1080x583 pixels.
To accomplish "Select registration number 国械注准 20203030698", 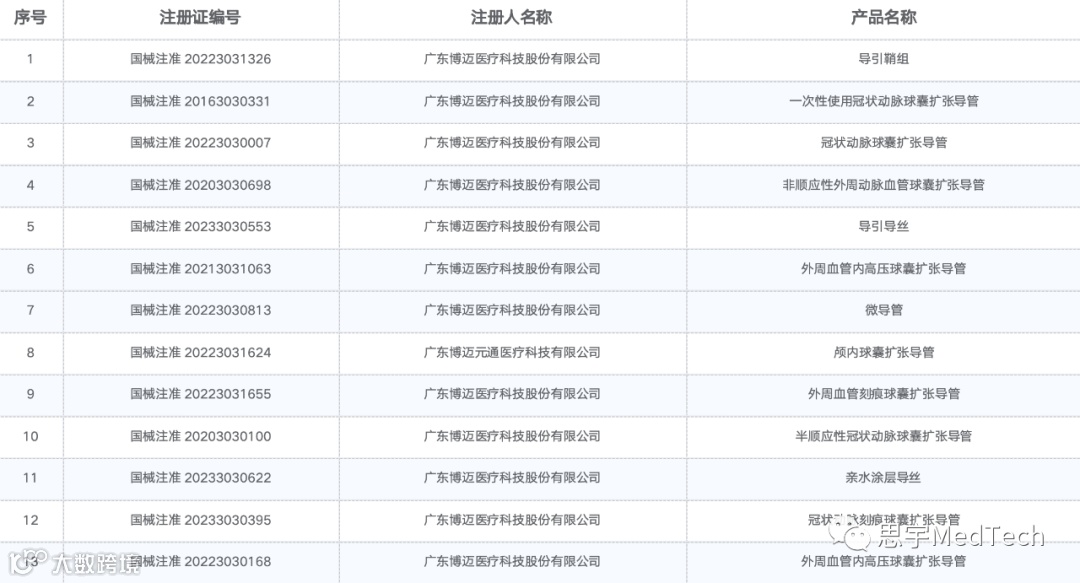I will coord(200,185).
